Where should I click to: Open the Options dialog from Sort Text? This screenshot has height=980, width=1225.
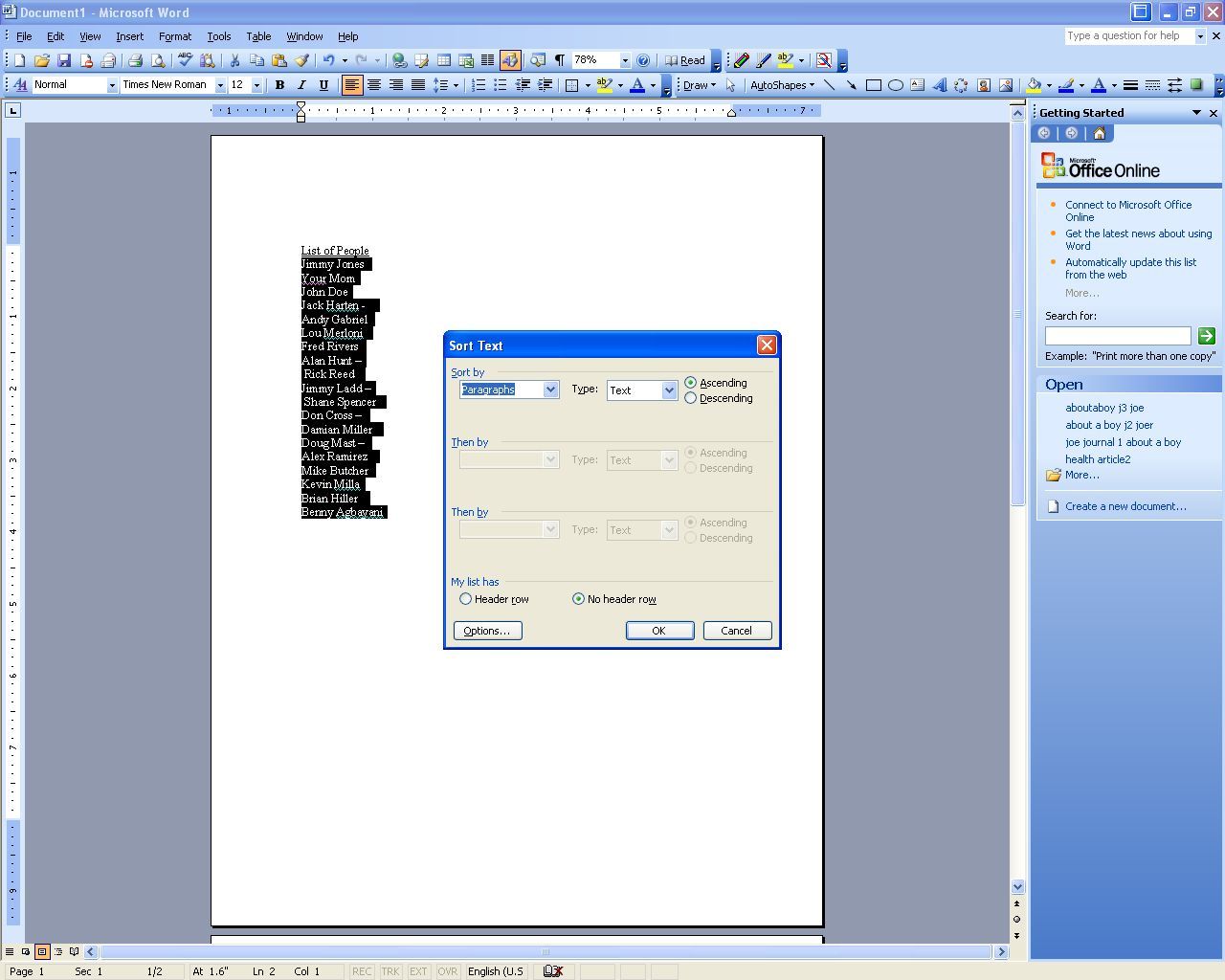pyautogui.click(x=487, y=630)
